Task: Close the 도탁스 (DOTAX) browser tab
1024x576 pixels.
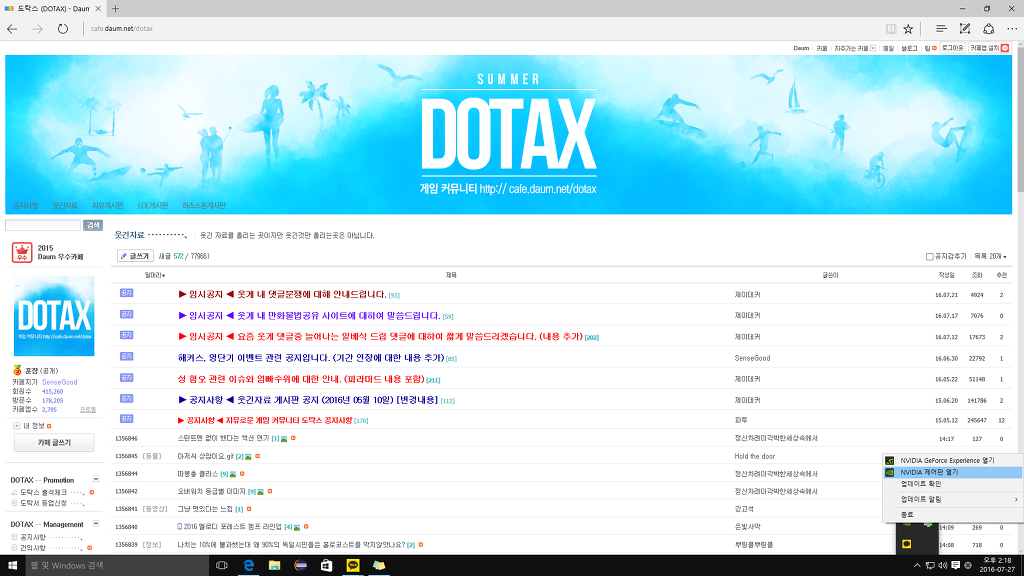Action: tap(99, 8)
